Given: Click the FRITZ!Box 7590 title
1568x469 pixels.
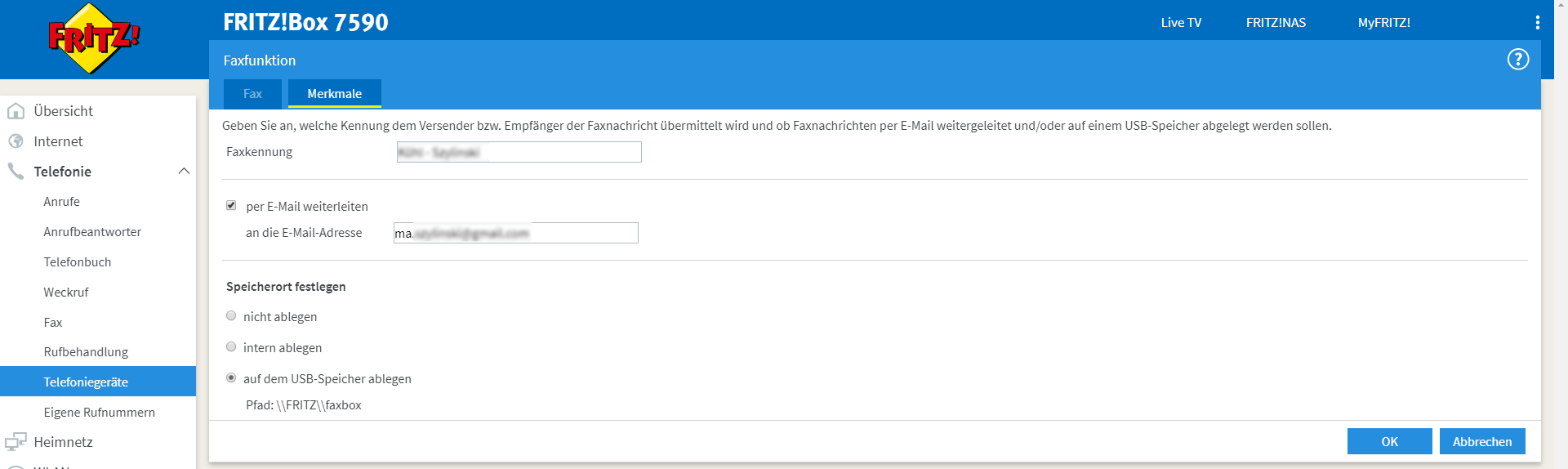Looking at the screenshot, I should (x=305, y=22).
